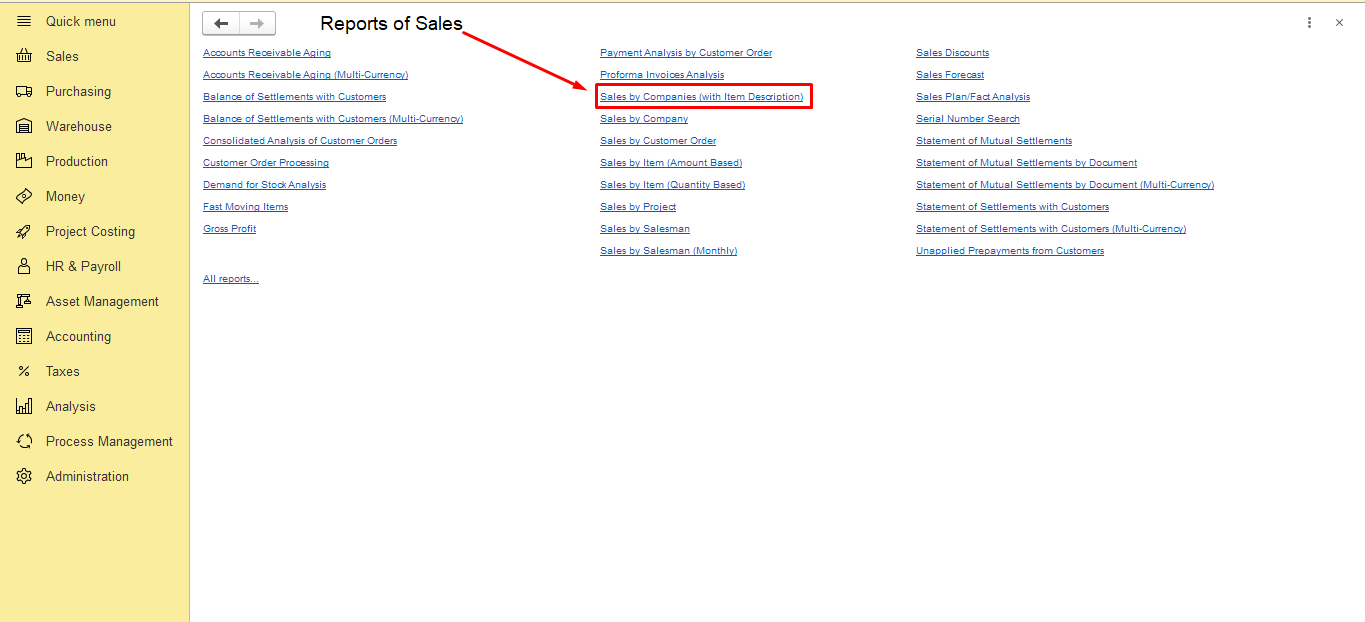Open Sales Forecast report link

949,75
